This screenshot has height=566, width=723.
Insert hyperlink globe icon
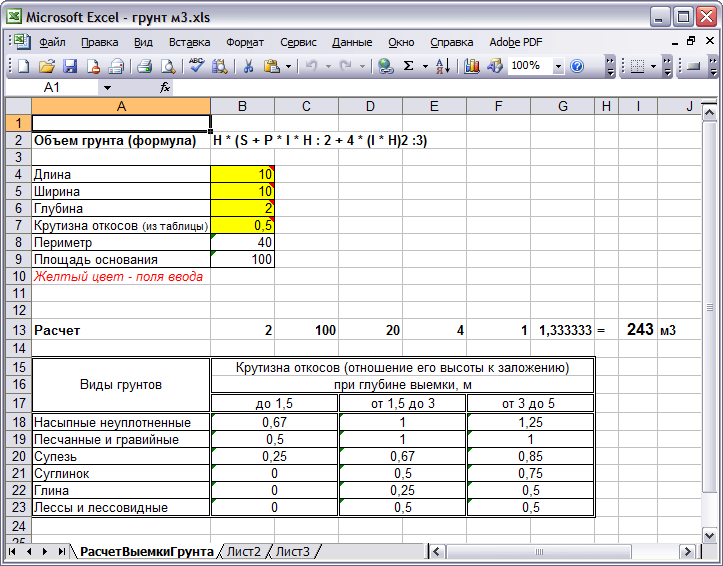tap(385, 66)
